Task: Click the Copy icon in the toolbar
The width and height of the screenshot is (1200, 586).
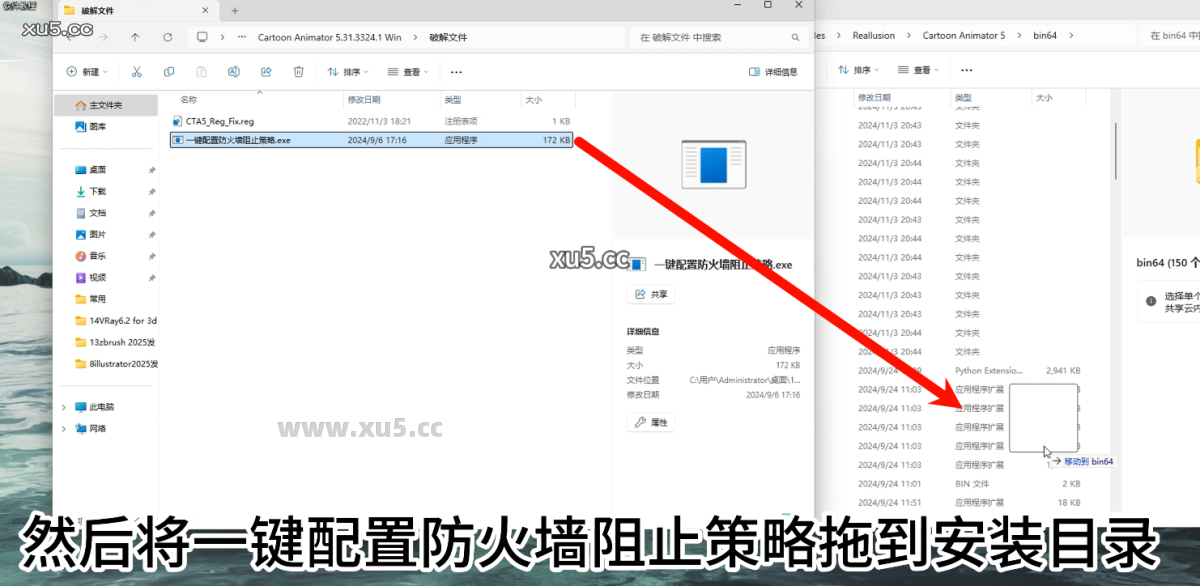Action: [170, 73]
